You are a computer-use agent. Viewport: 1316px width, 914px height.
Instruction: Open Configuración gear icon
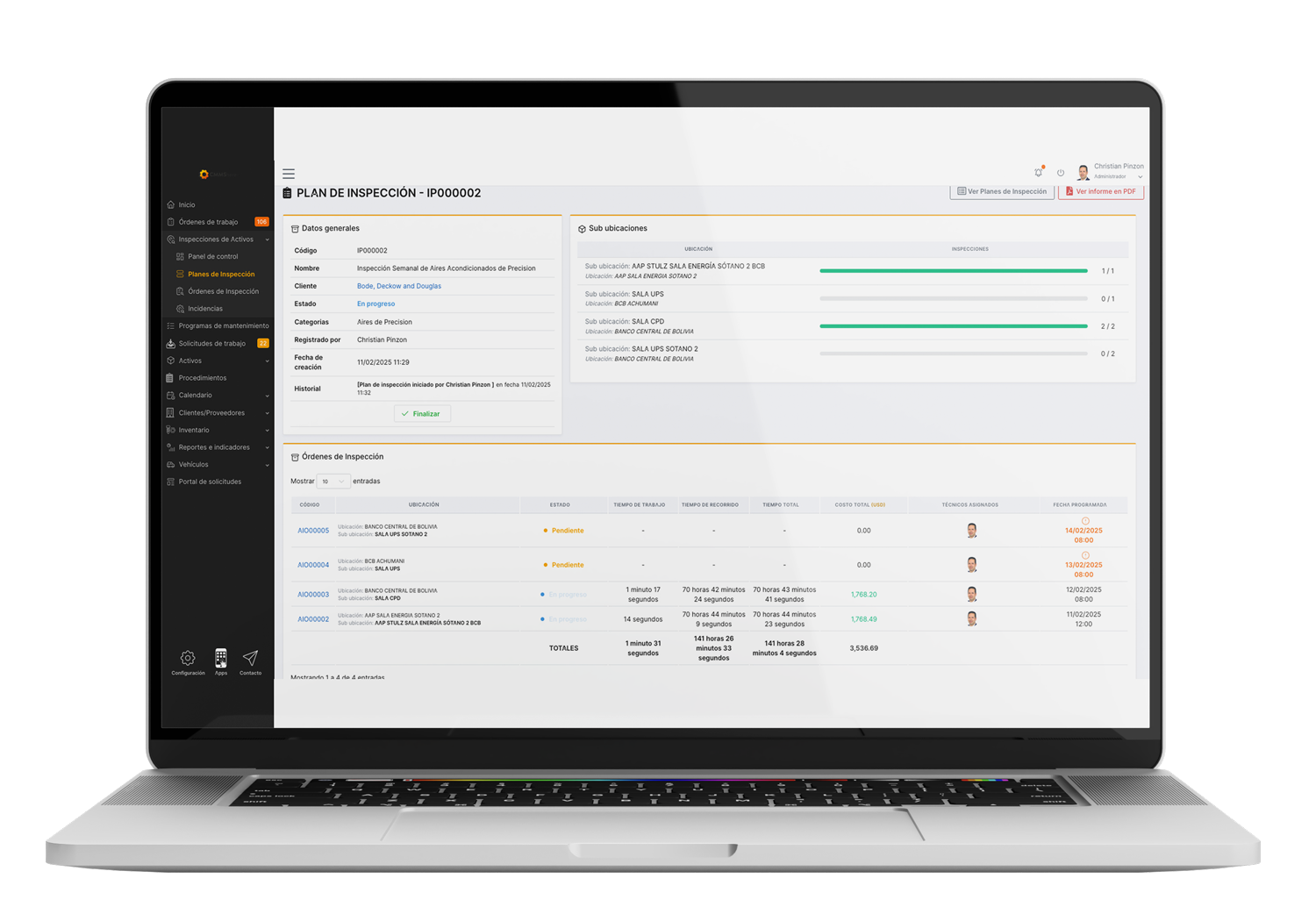click(188, 659)
